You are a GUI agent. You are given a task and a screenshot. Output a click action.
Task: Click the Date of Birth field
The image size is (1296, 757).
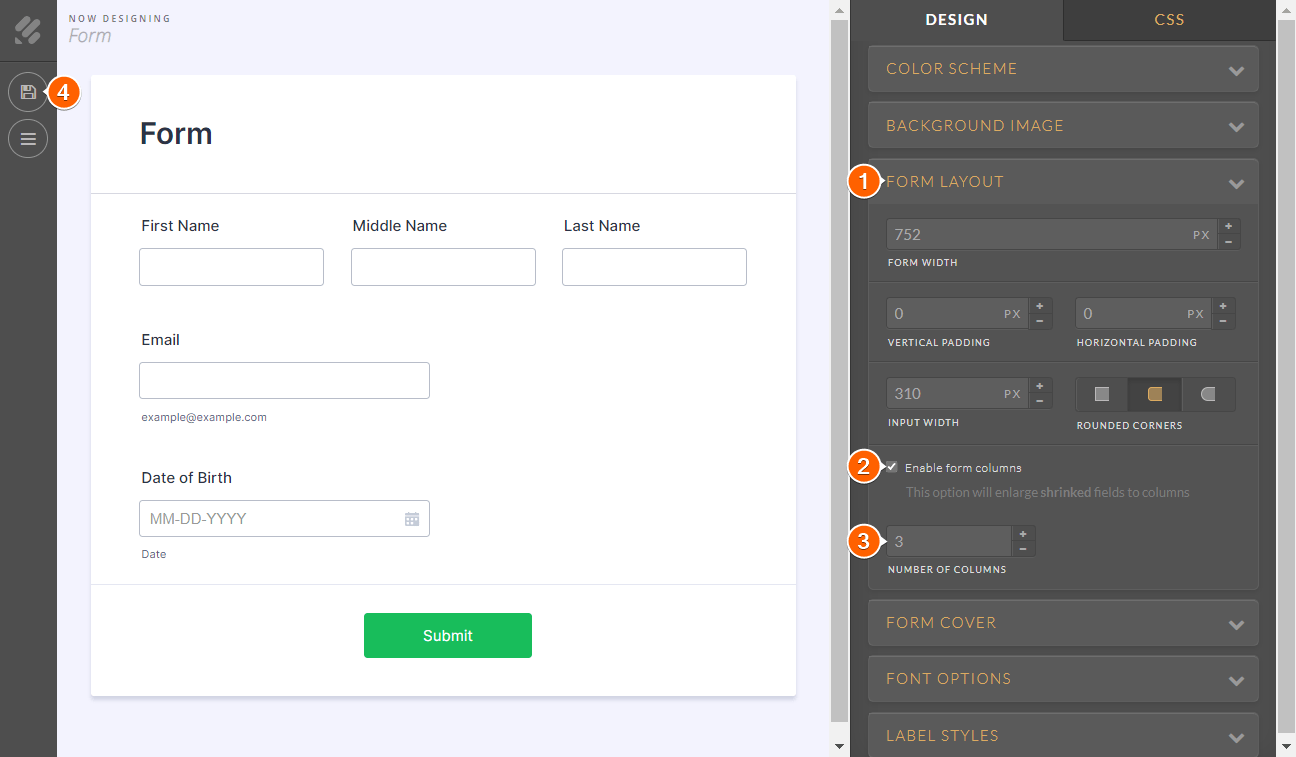coord(284,519)
